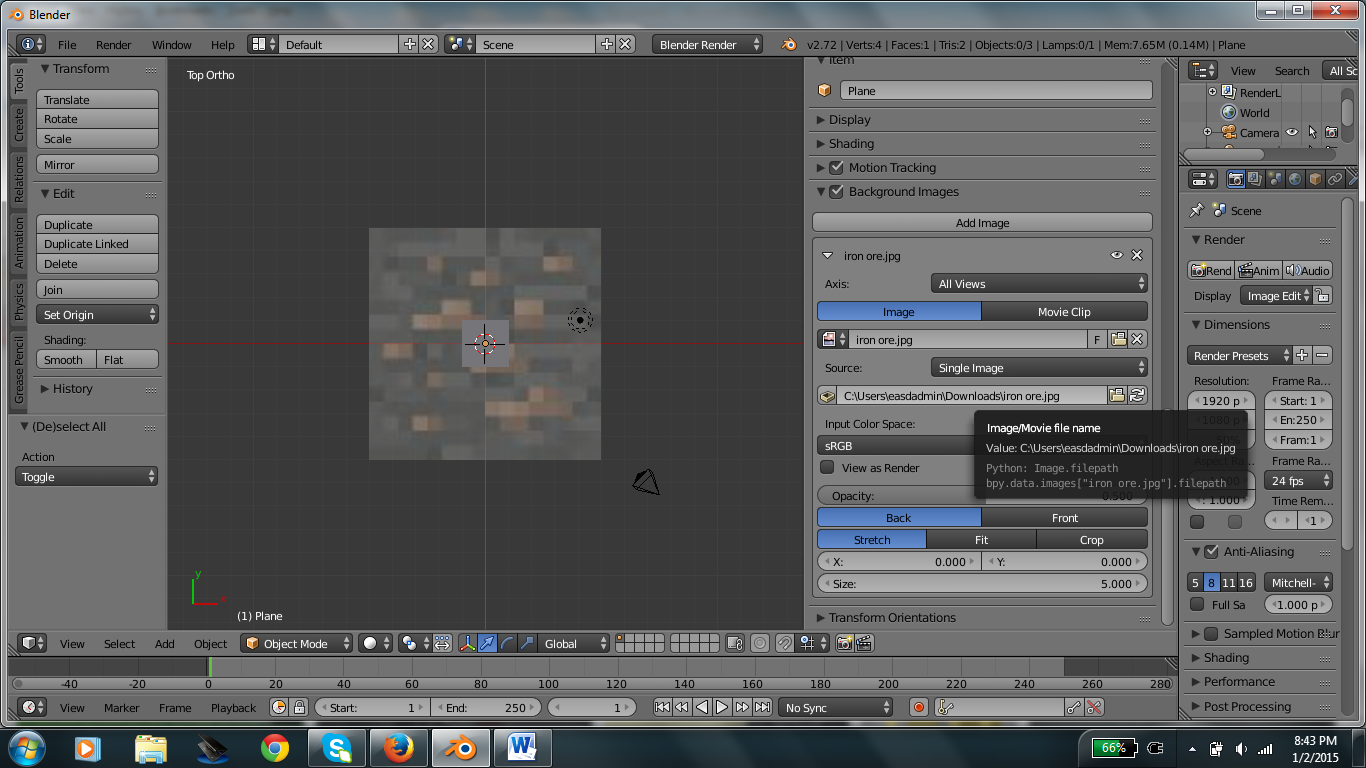The width and height of the screenshot is (1366, 768).
Task: Open the Window menu
Action: coord(172,44)
